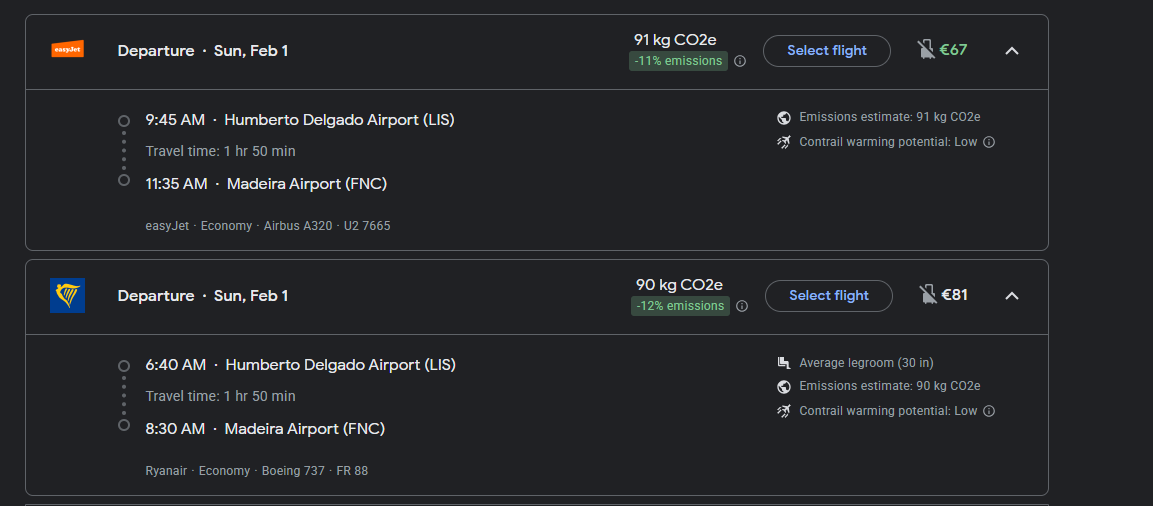
Task: Click globe icon for 91 kg CO2e estimate
Action: pyautogui.click(x=784, y=118)
